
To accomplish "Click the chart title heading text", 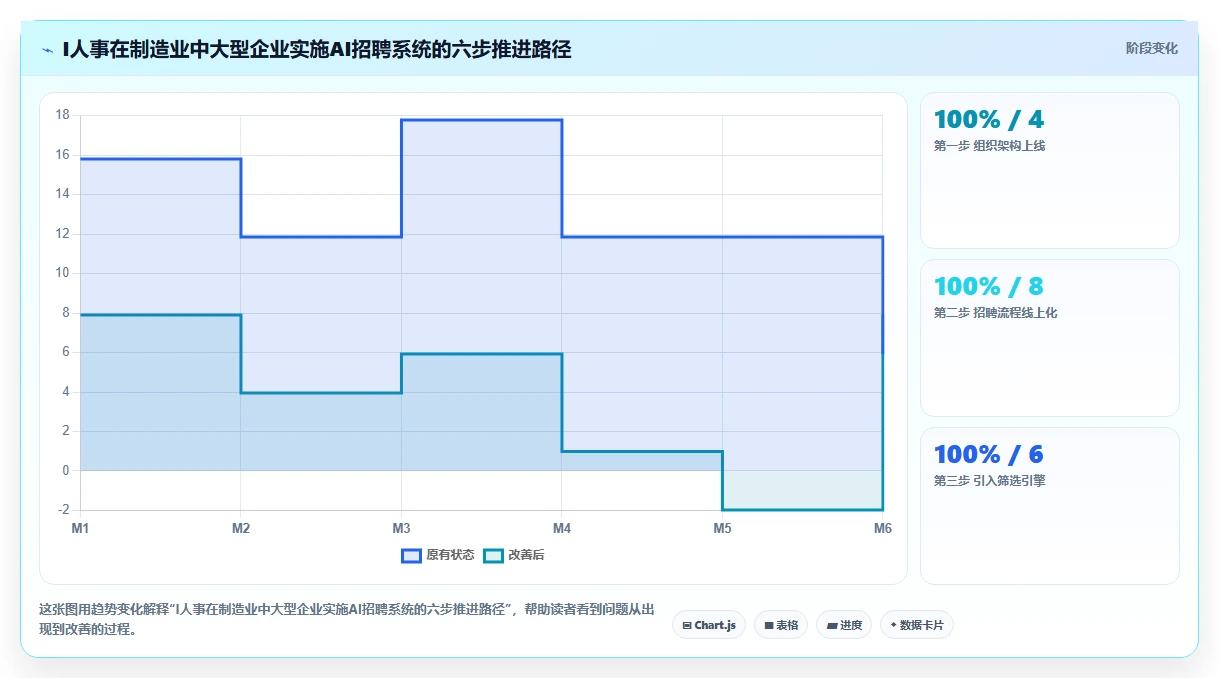I will (317, 49).
